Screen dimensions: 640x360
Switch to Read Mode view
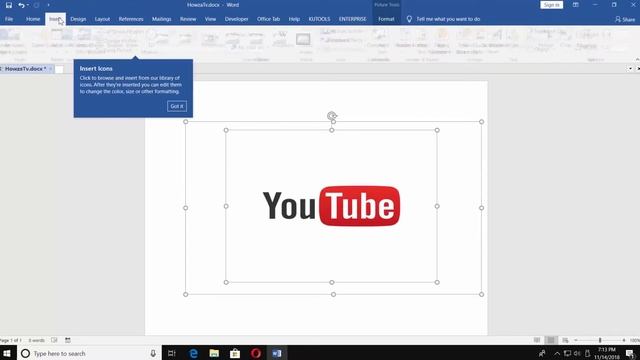[537, 340]
